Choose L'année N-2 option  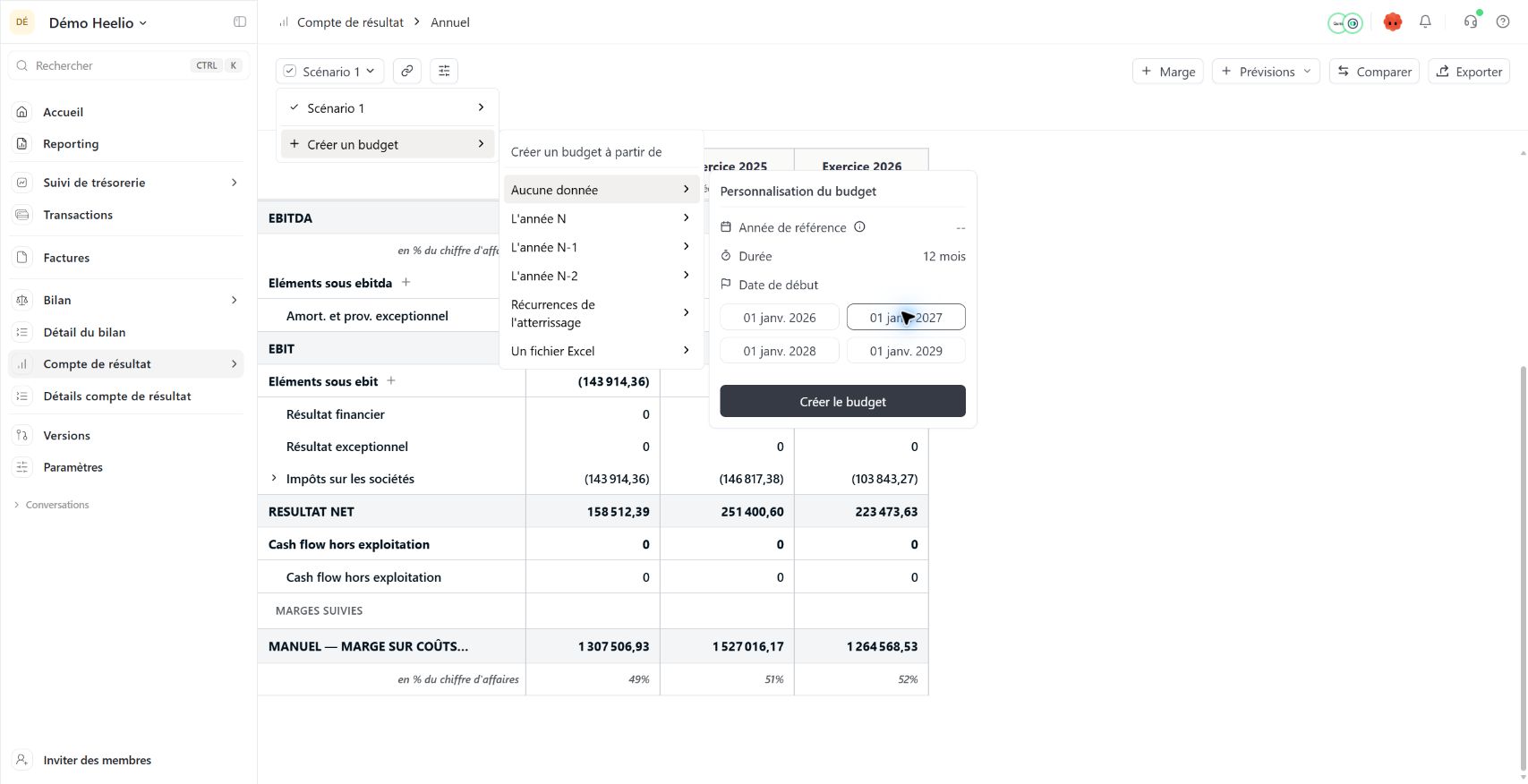[x=602, y=276]
